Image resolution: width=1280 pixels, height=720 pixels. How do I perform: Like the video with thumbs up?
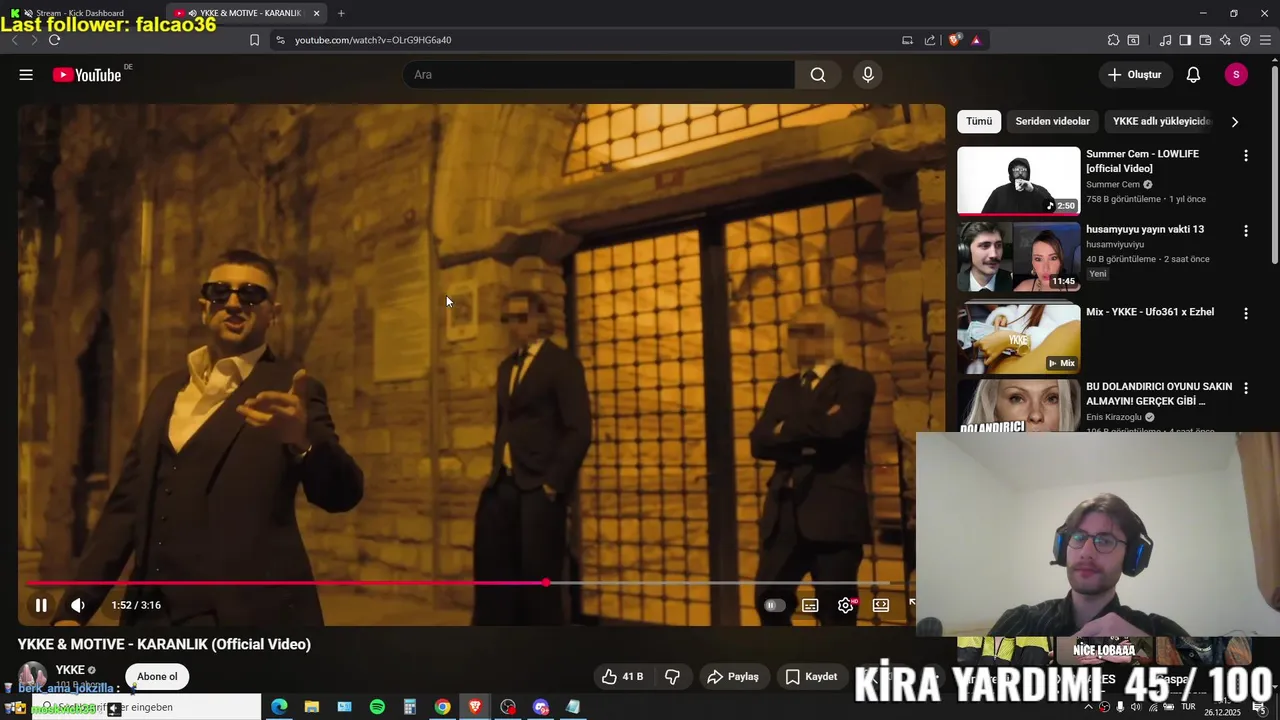622,677
